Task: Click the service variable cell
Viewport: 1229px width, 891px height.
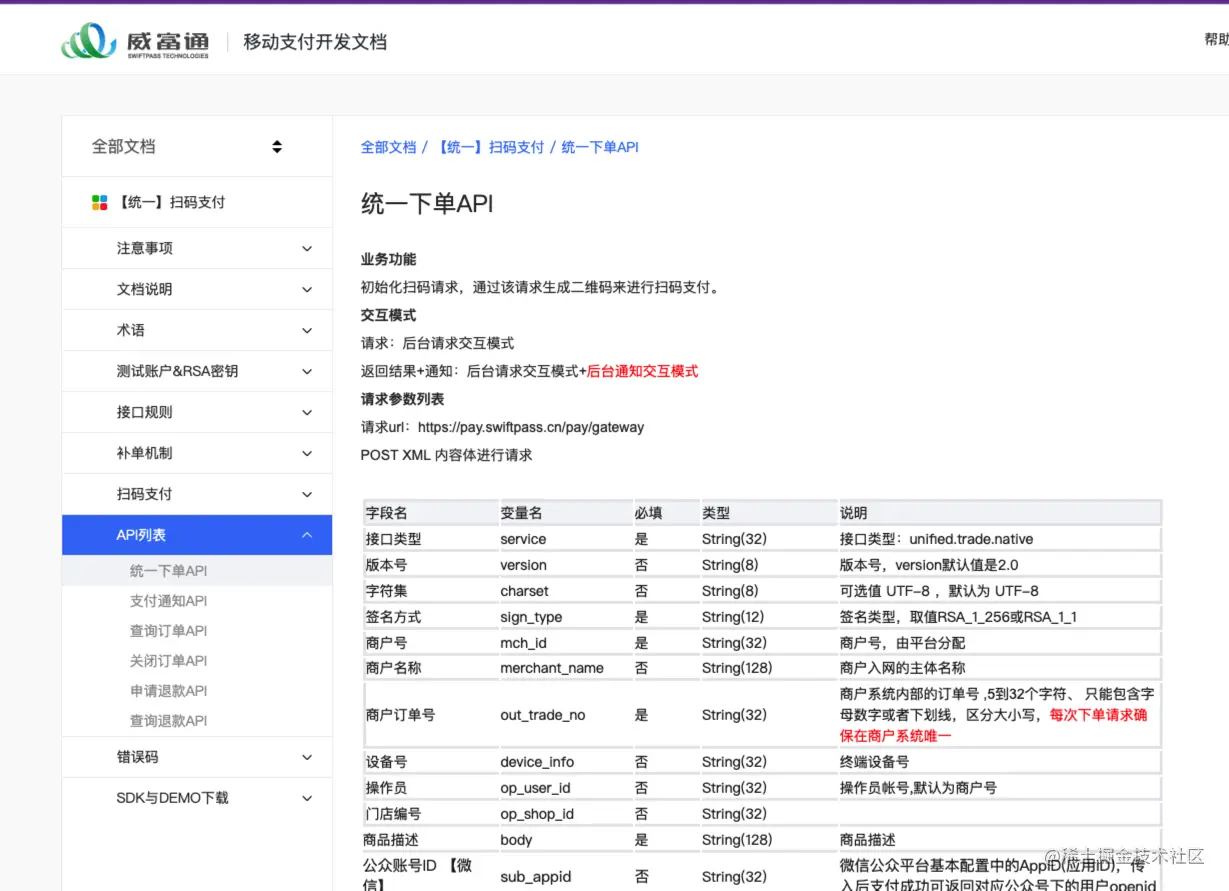Action: [565, 539]
